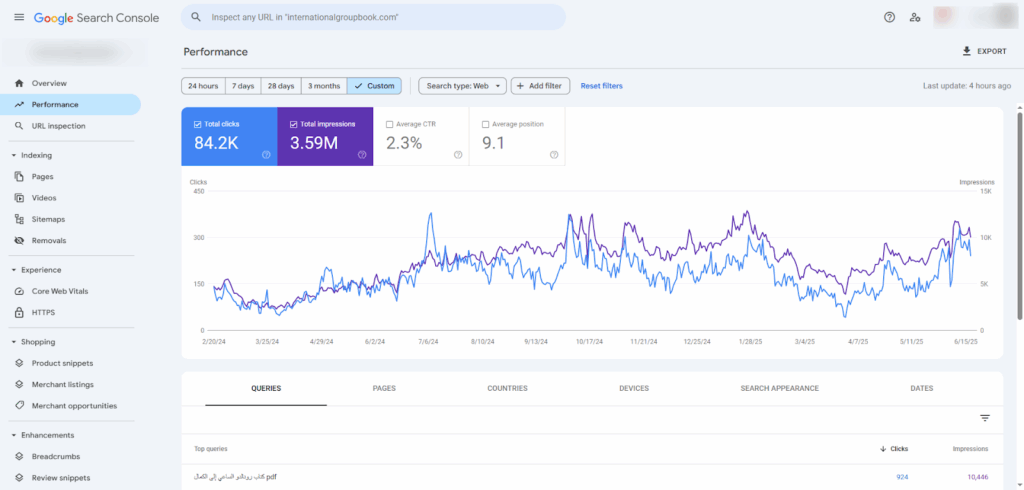Open the user management settings icon
Viewport: 1024px width, 490px height.
click(x=915, y=17)
